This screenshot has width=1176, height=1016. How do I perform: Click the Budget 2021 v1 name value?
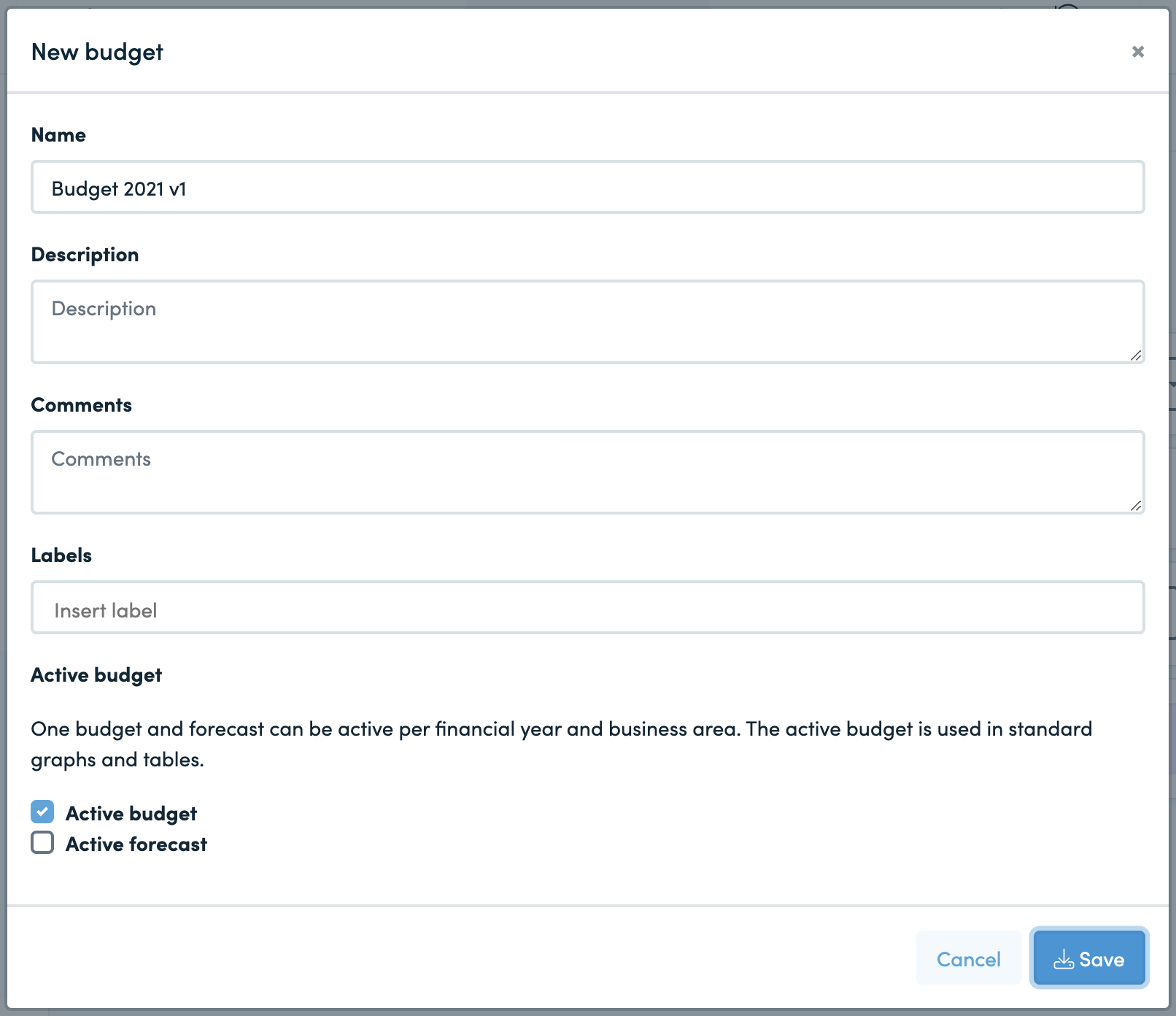[x=118, y=188]
